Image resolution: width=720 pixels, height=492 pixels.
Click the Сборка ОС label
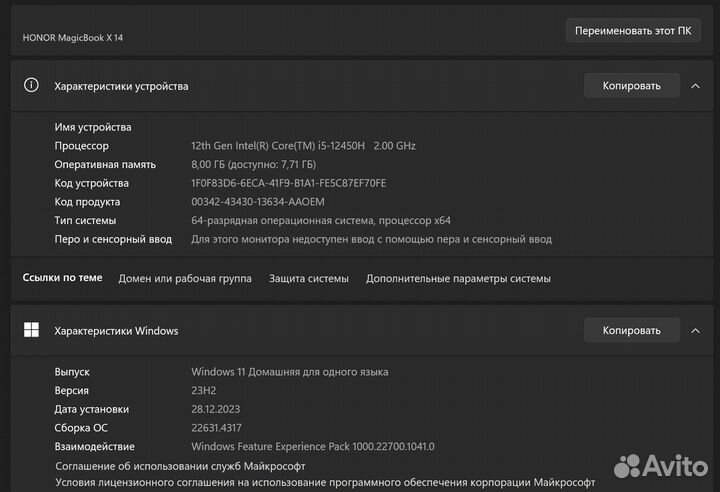[x=81, y=428]
